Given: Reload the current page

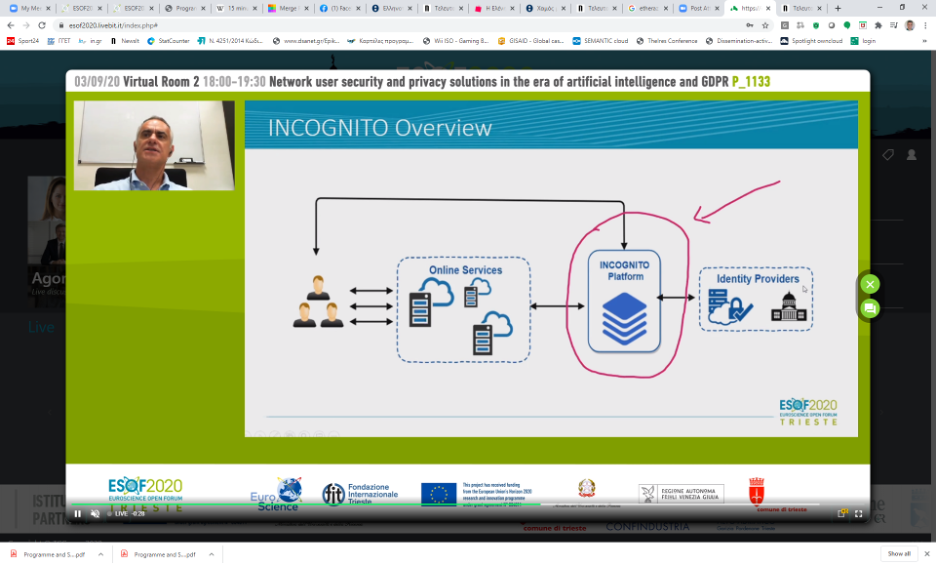Looking at the screenshot, I should click(x=42, y=25).
